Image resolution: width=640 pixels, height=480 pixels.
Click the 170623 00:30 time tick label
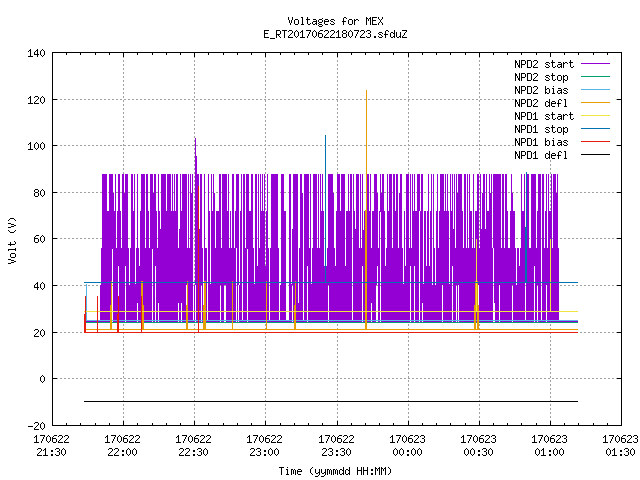pos(478,446)
